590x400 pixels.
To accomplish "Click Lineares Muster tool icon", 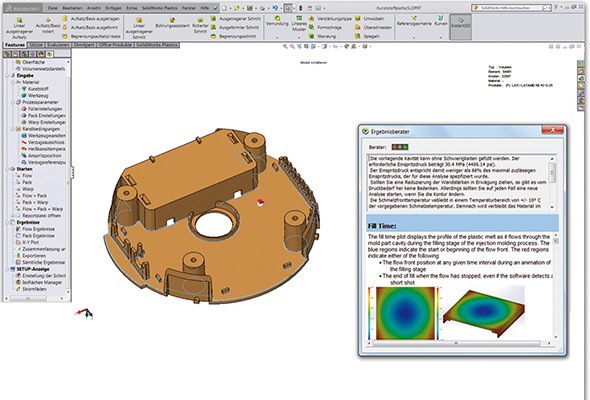I will 299,18.
